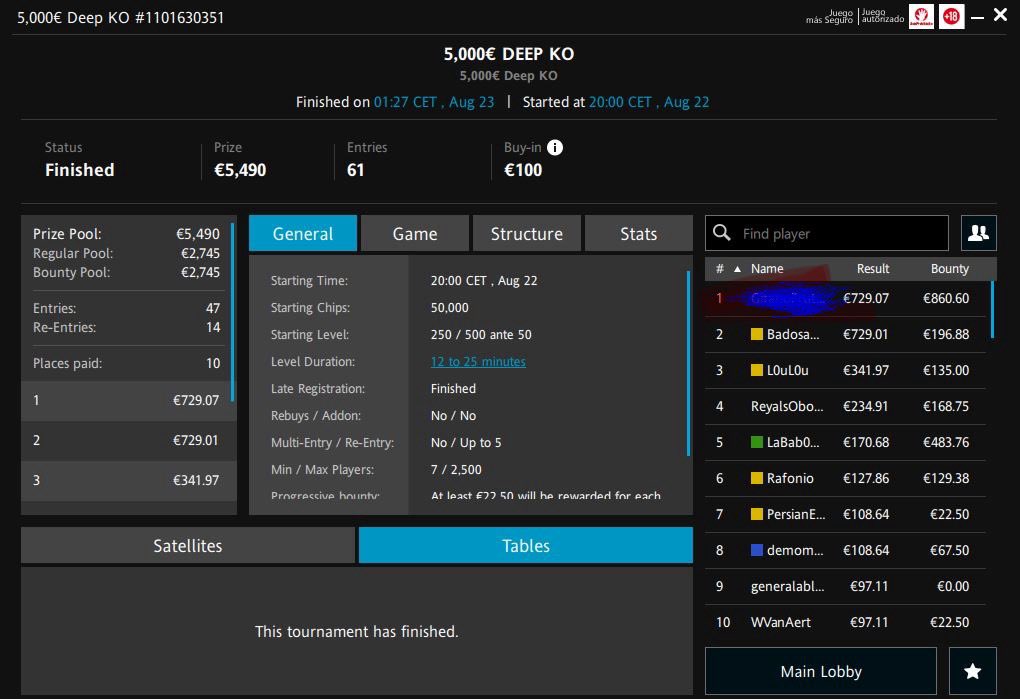Sort by rank using the arrow
This screenshot has height=699, width=1020.
pos(737,269)
